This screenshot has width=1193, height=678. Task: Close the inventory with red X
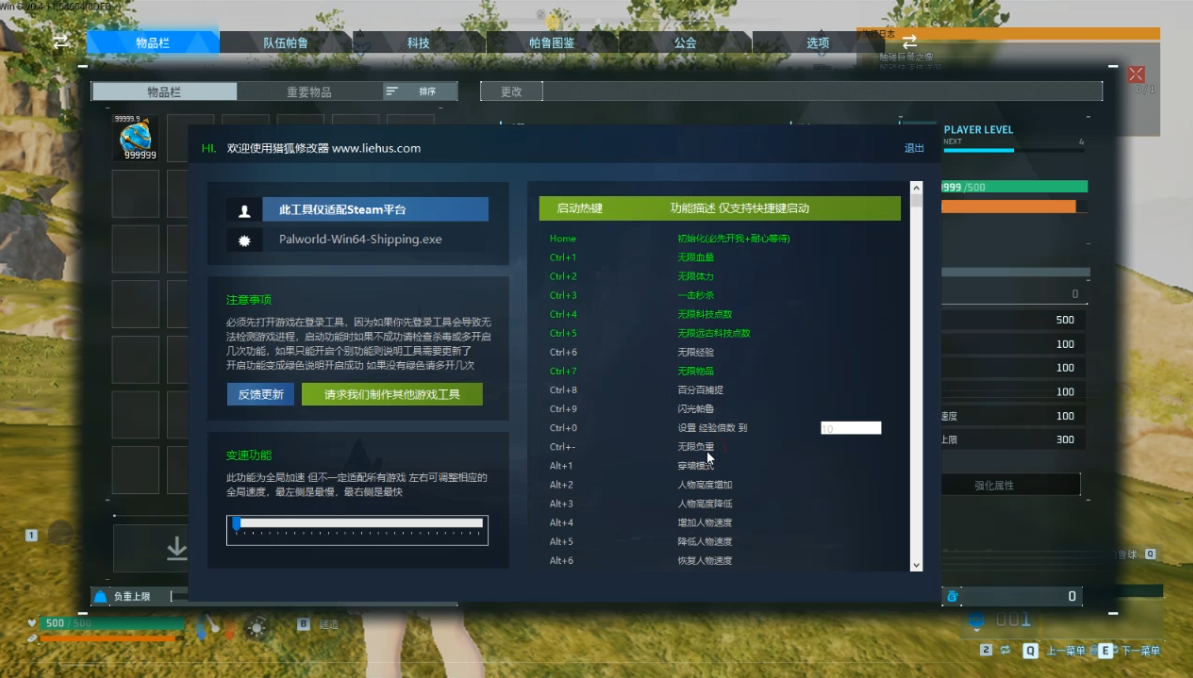click(1136, 74)
